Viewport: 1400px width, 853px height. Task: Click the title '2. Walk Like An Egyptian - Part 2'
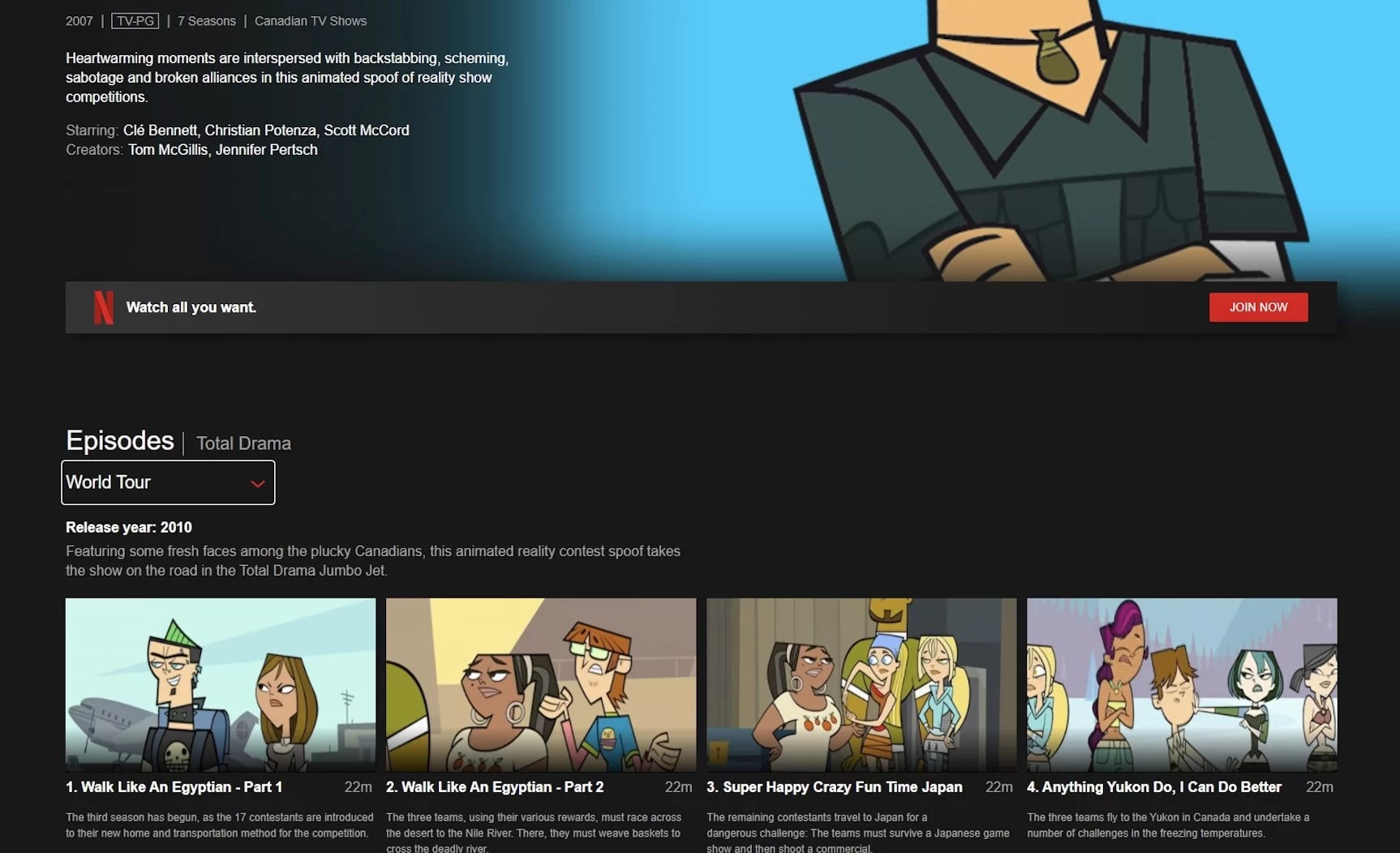tap(495, 787)
